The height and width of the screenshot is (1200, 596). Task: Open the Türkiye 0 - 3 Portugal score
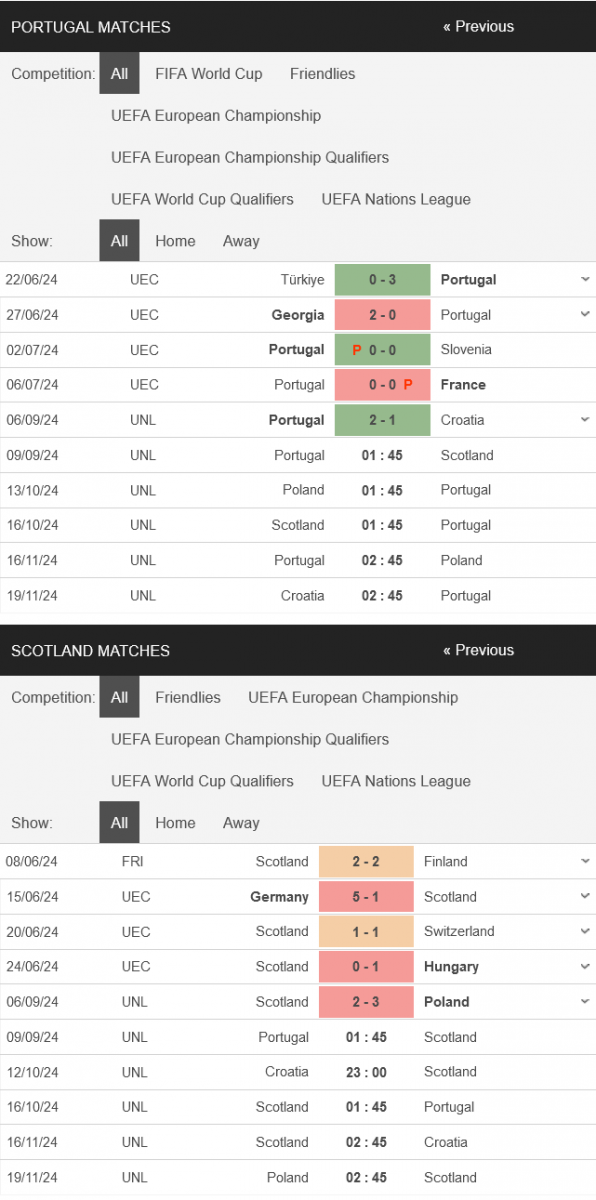point(382,280)
